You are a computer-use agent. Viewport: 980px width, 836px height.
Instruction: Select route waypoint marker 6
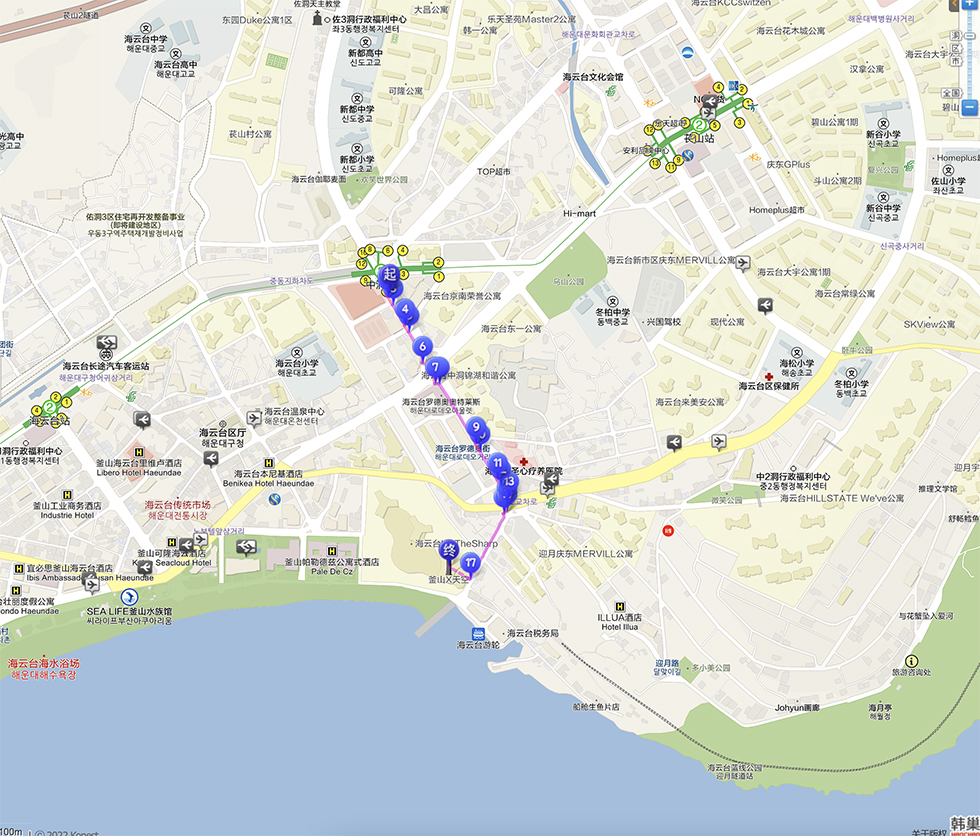click(x=422, y=346)
